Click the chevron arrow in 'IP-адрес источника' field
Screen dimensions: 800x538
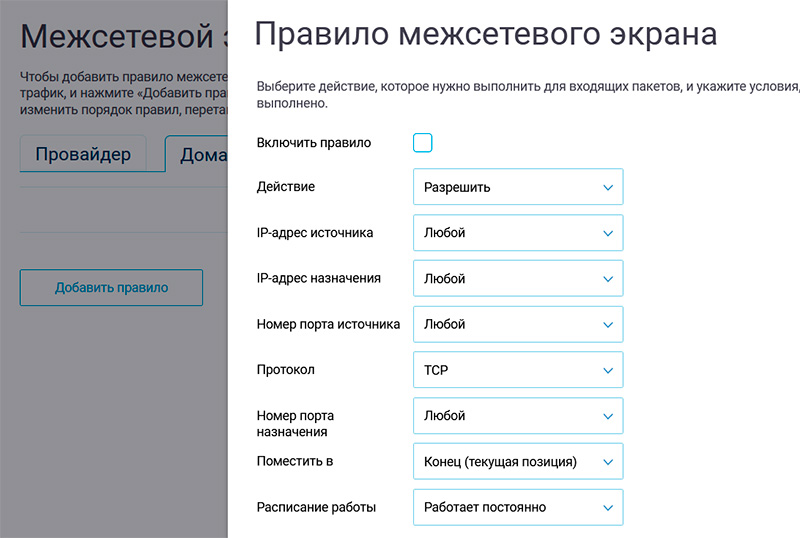coord(607,233)
